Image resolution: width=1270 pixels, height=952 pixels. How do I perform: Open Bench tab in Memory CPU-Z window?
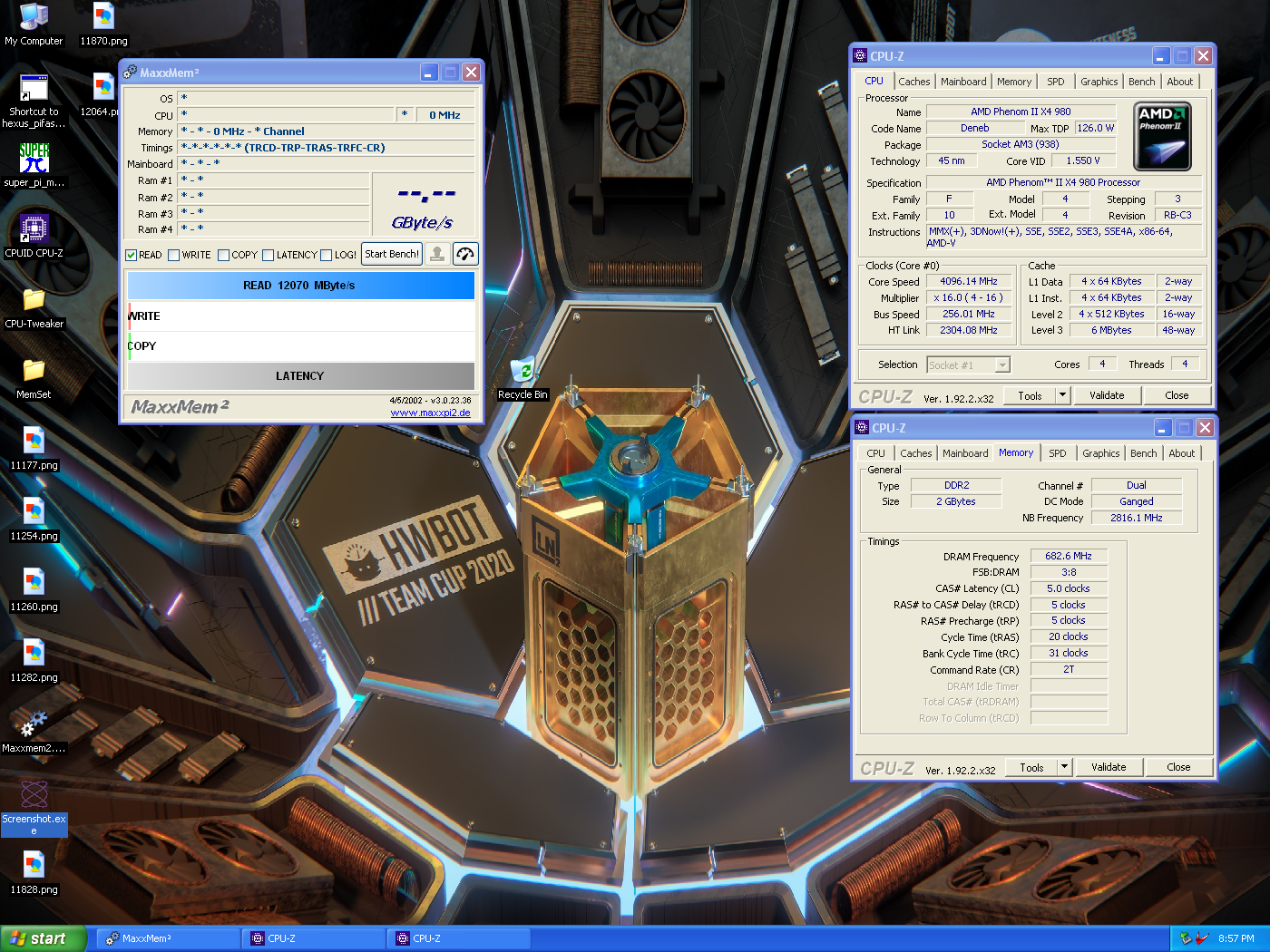(1144, 453)
